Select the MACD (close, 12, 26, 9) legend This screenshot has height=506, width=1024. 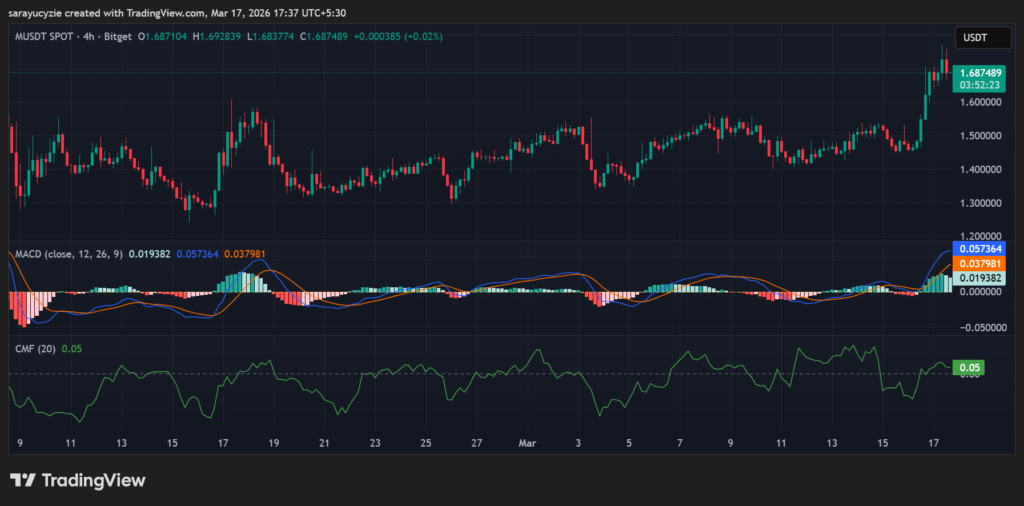(x=66, y=254)
